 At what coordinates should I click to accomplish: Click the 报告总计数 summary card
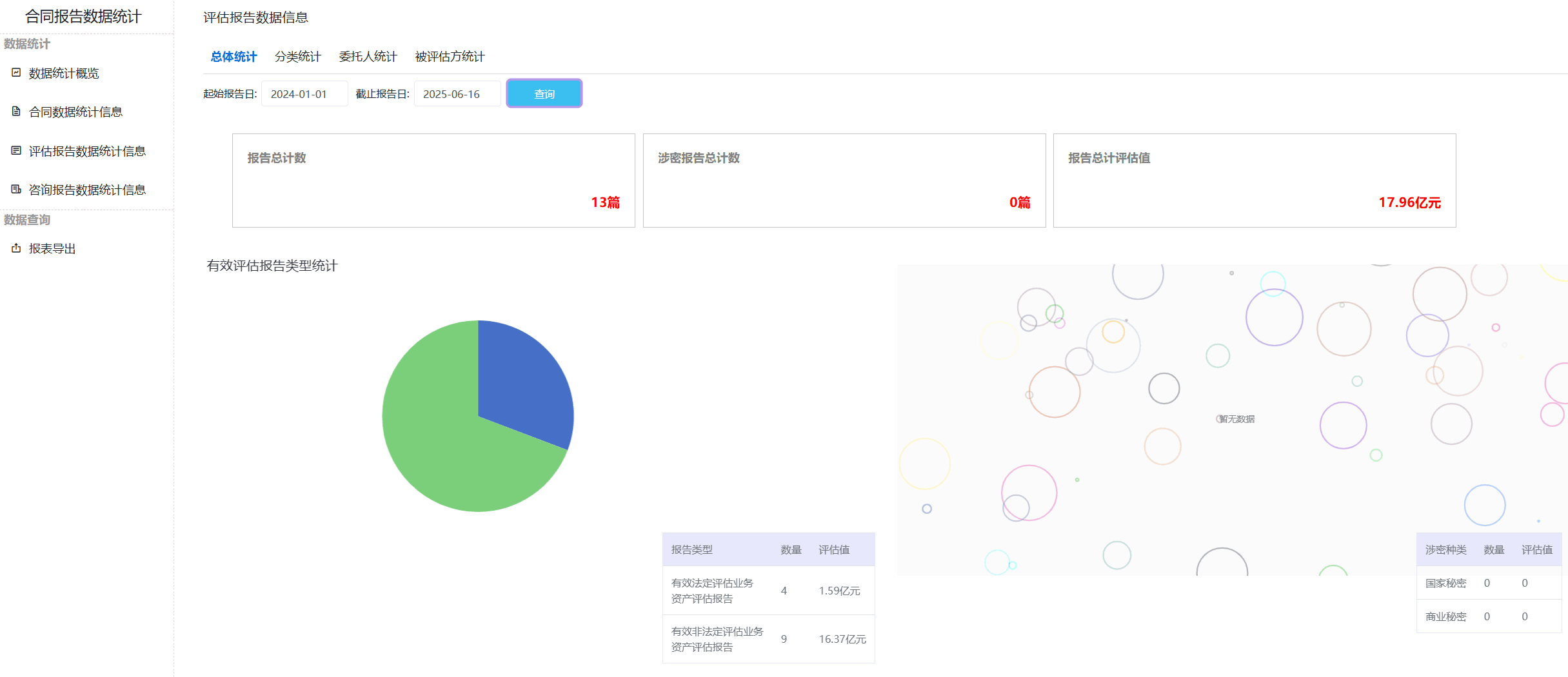433,181
